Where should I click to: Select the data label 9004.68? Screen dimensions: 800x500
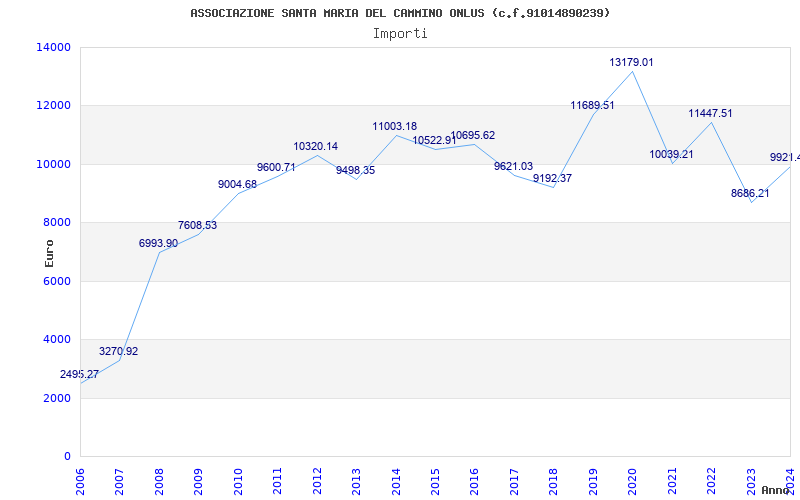point(237,185)
